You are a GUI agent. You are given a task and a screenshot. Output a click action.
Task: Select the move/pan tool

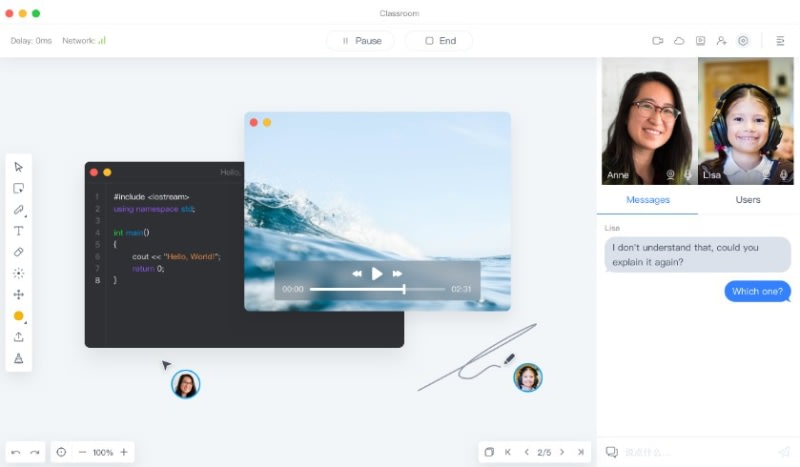(x=18, y=294)
